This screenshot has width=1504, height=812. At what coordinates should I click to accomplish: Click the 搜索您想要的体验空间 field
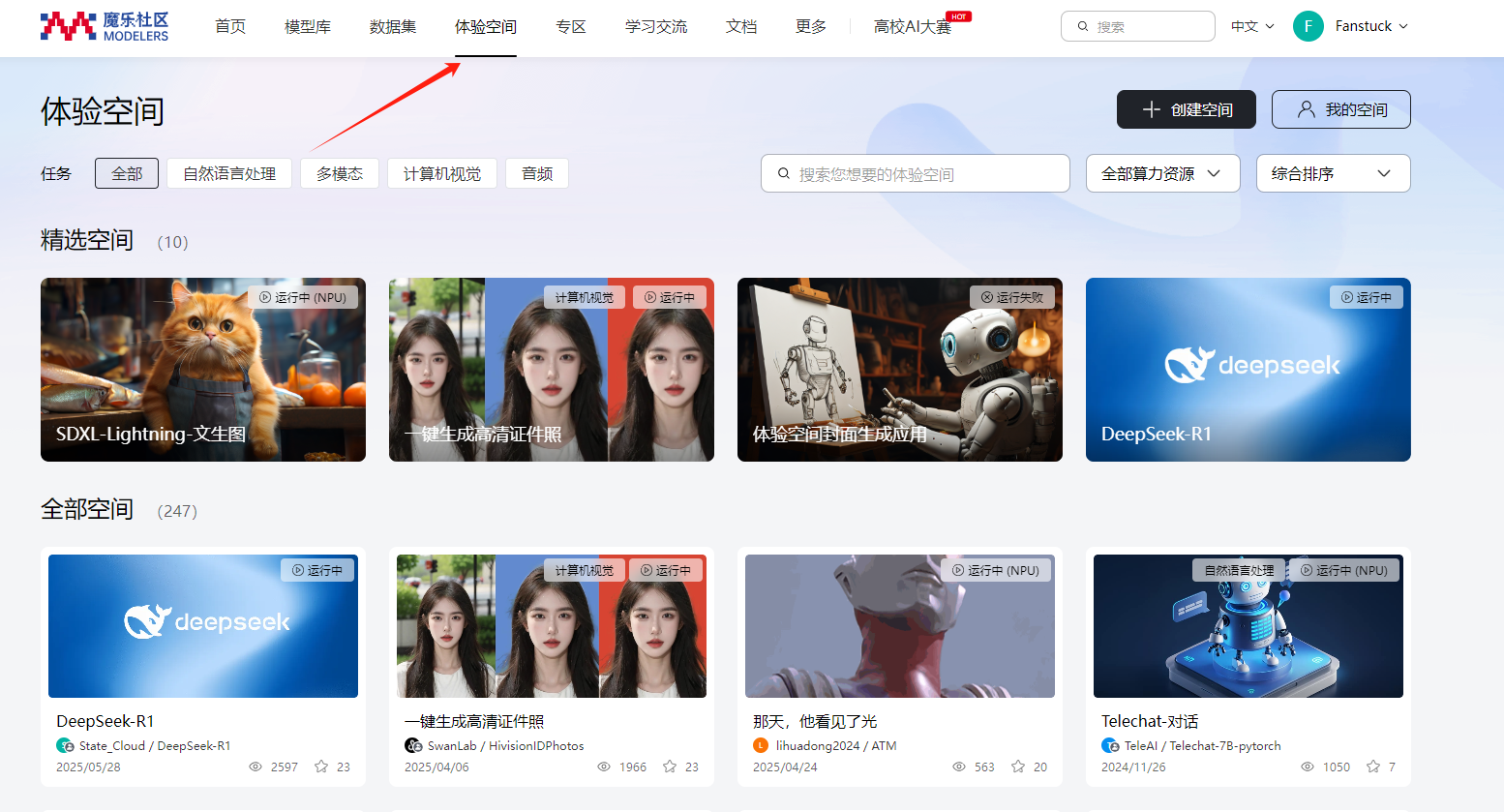(x=916, y=173)
